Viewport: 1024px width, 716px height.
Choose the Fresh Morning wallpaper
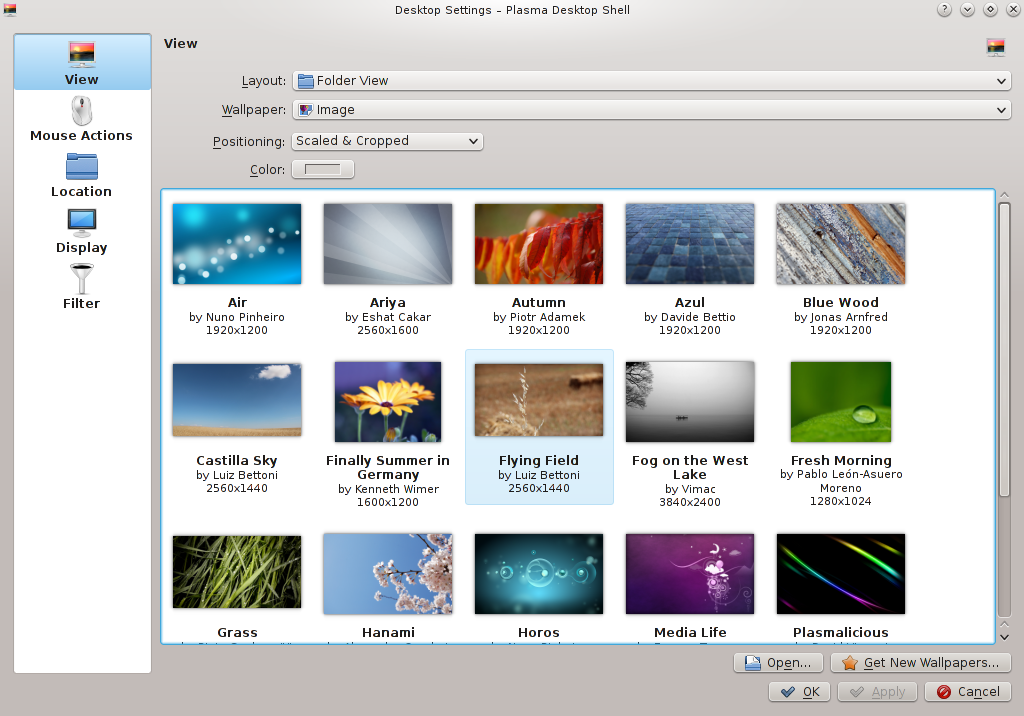pos(840,400)
